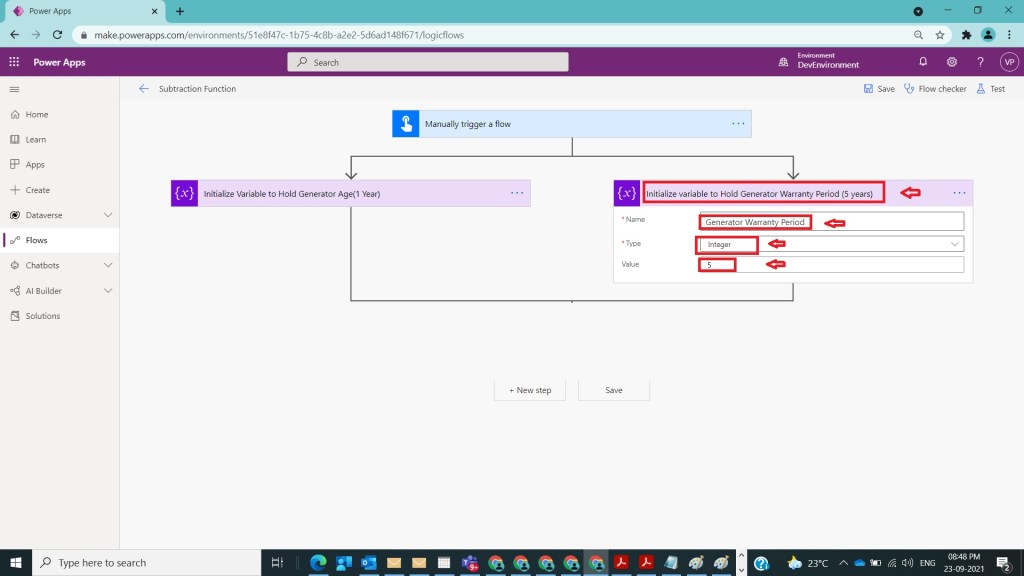Expand the AI Builder navigation section
The height and width of the screenshot is (576, 1024).
point(108,291)
